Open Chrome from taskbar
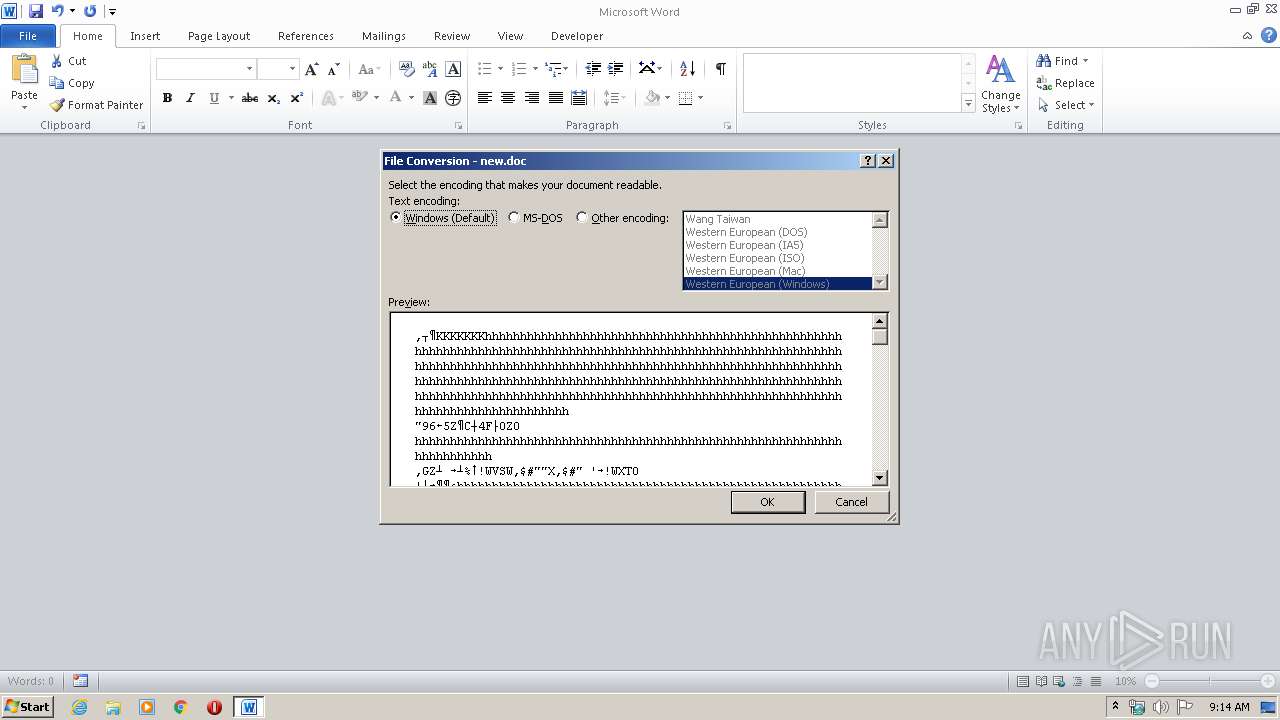 (x=181, y=707)
